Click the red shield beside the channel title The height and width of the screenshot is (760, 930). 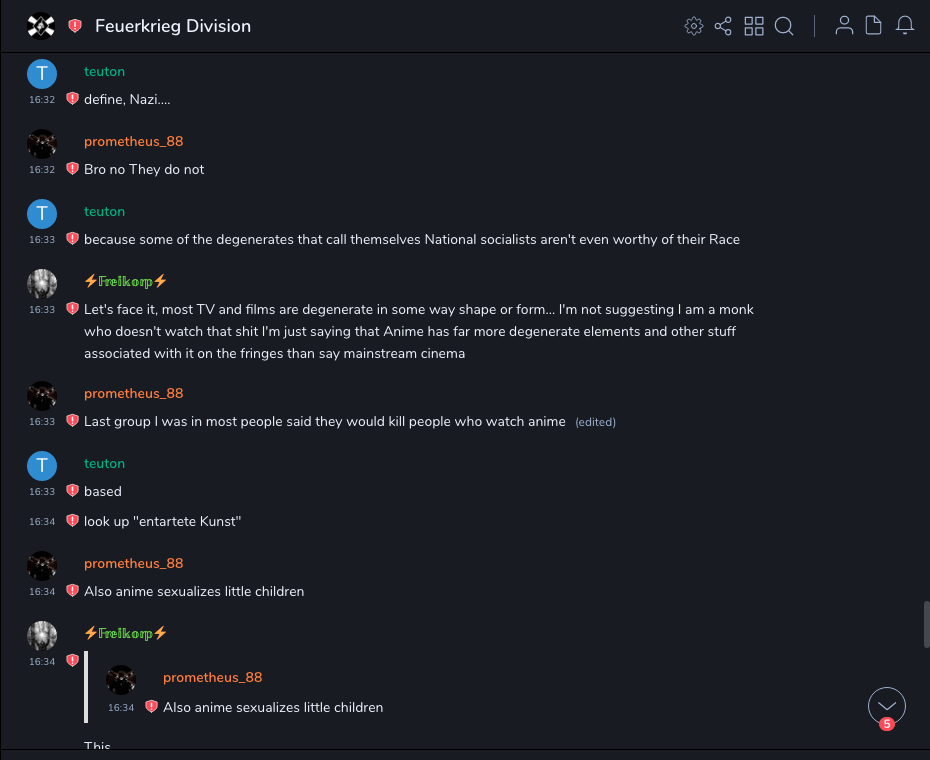point(75,26)
